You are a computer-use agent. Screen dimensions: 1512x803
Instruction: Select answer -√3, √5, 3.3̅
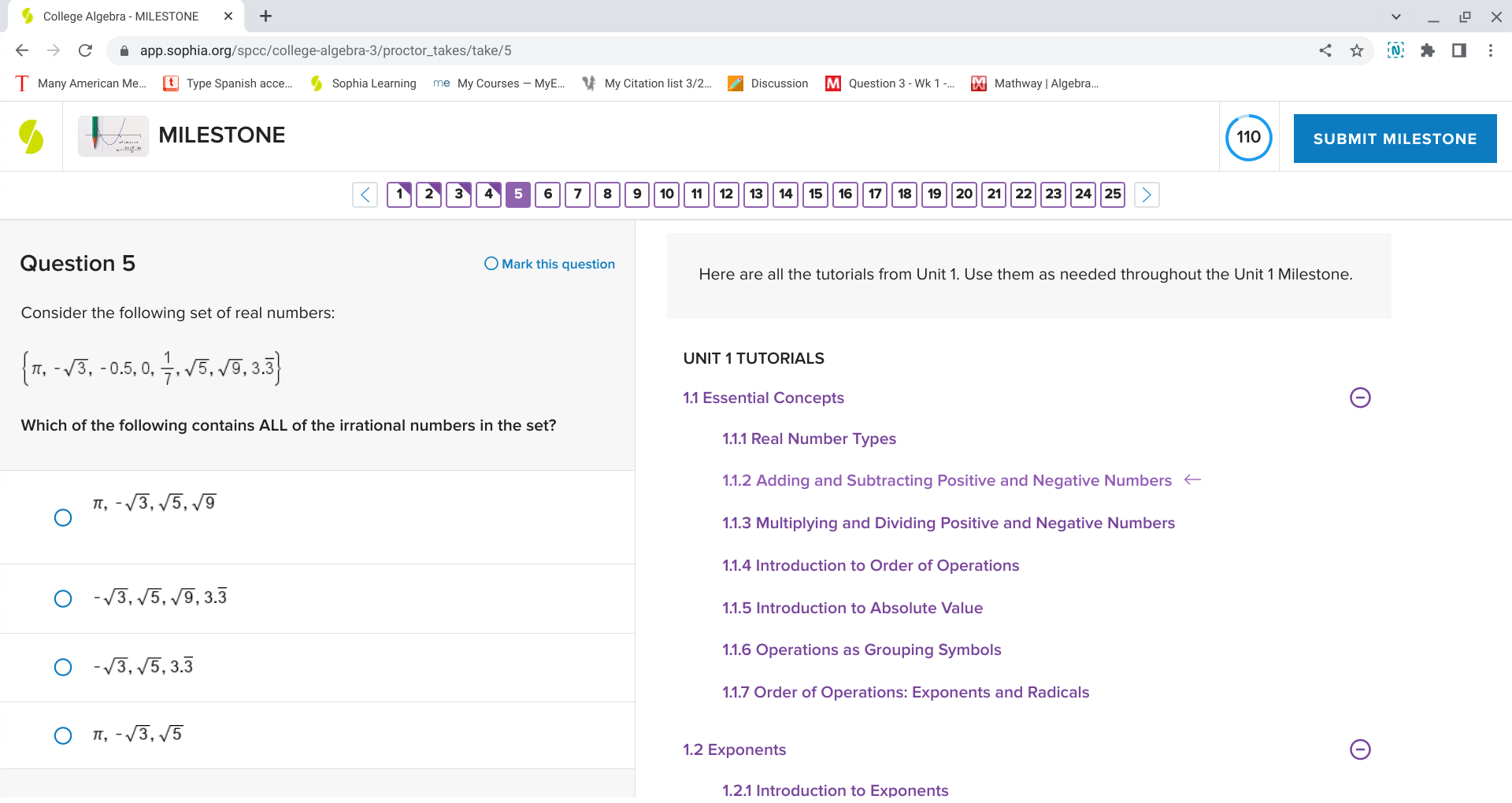63,667
